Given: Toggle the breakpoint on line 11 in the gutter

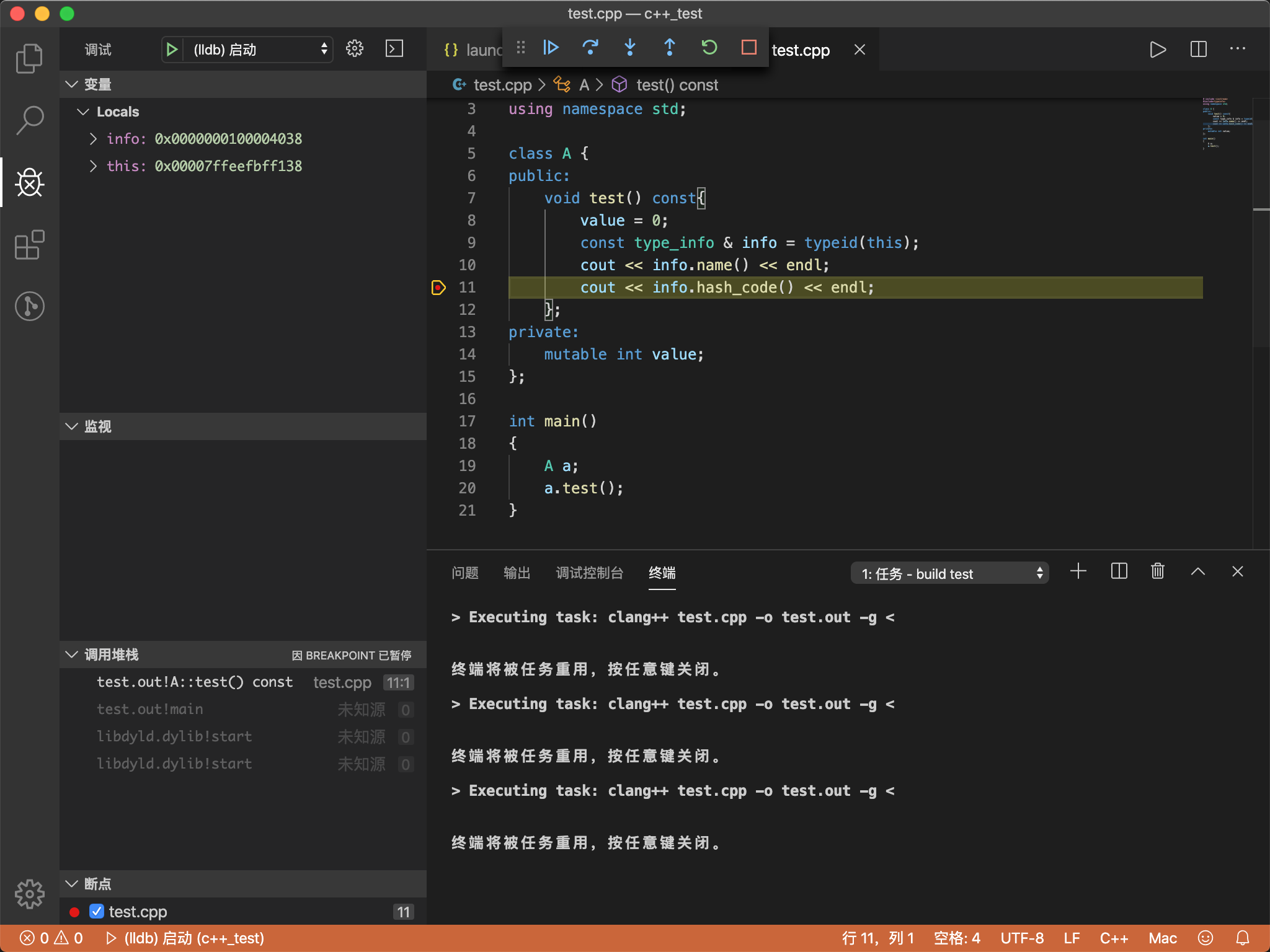Looking at the screenshot, I should pos(438,288).
